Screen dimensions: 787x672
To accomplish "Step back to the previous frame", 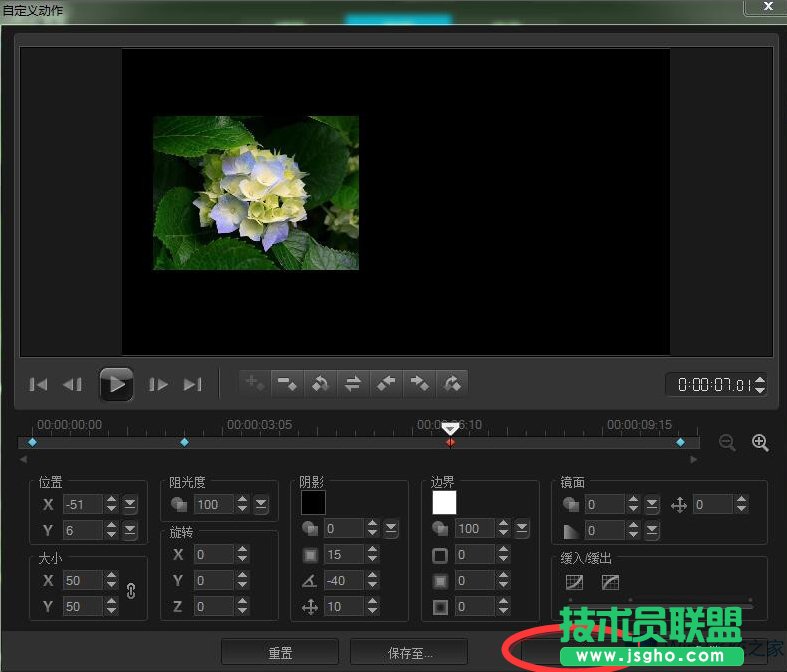I will click(x=72, y=384).
